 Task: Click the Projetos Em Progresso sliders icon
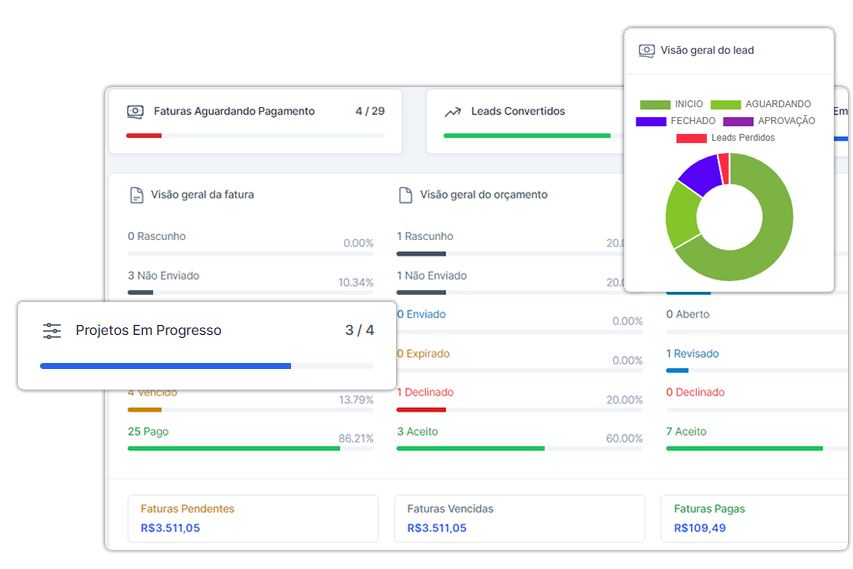[x=52, y=331]
